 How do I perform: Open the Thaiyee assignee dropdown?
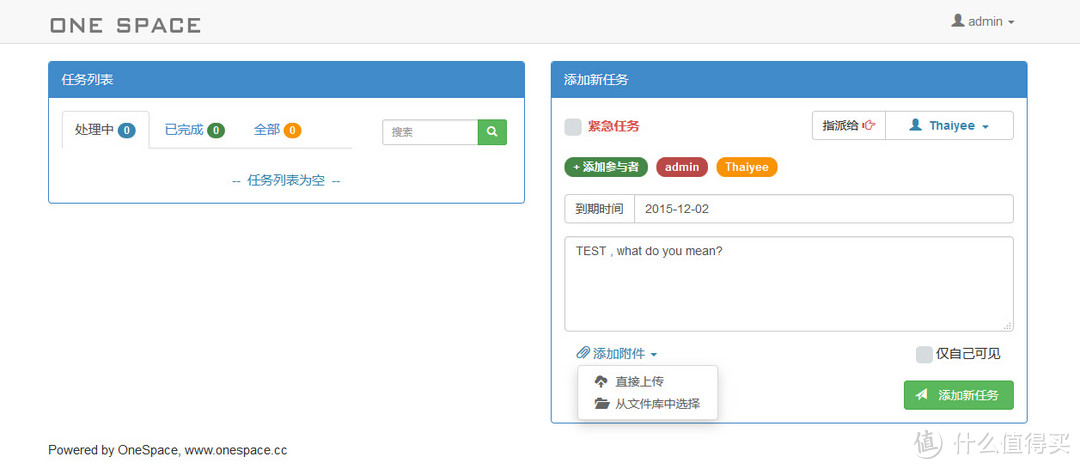coord(949,125)
